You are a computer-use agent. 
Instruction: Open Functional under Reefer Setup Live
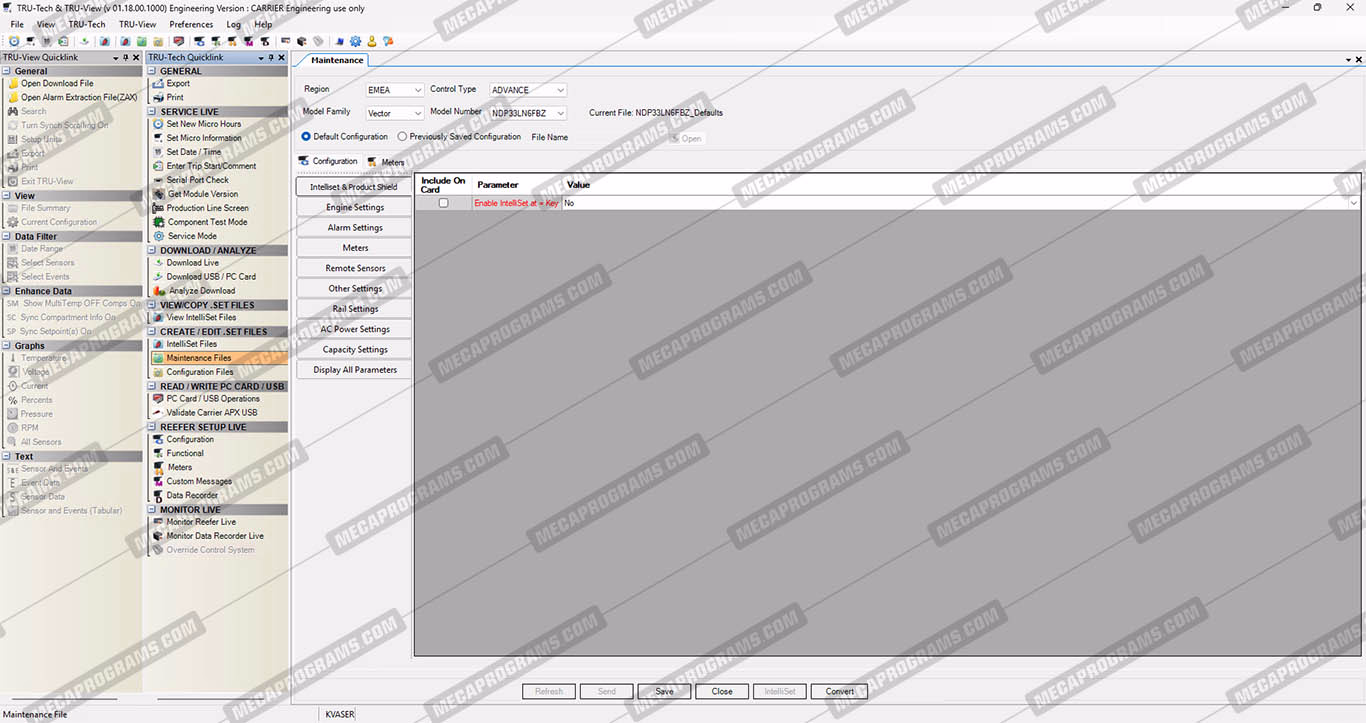pyautogui.click(x=185, y=454)
